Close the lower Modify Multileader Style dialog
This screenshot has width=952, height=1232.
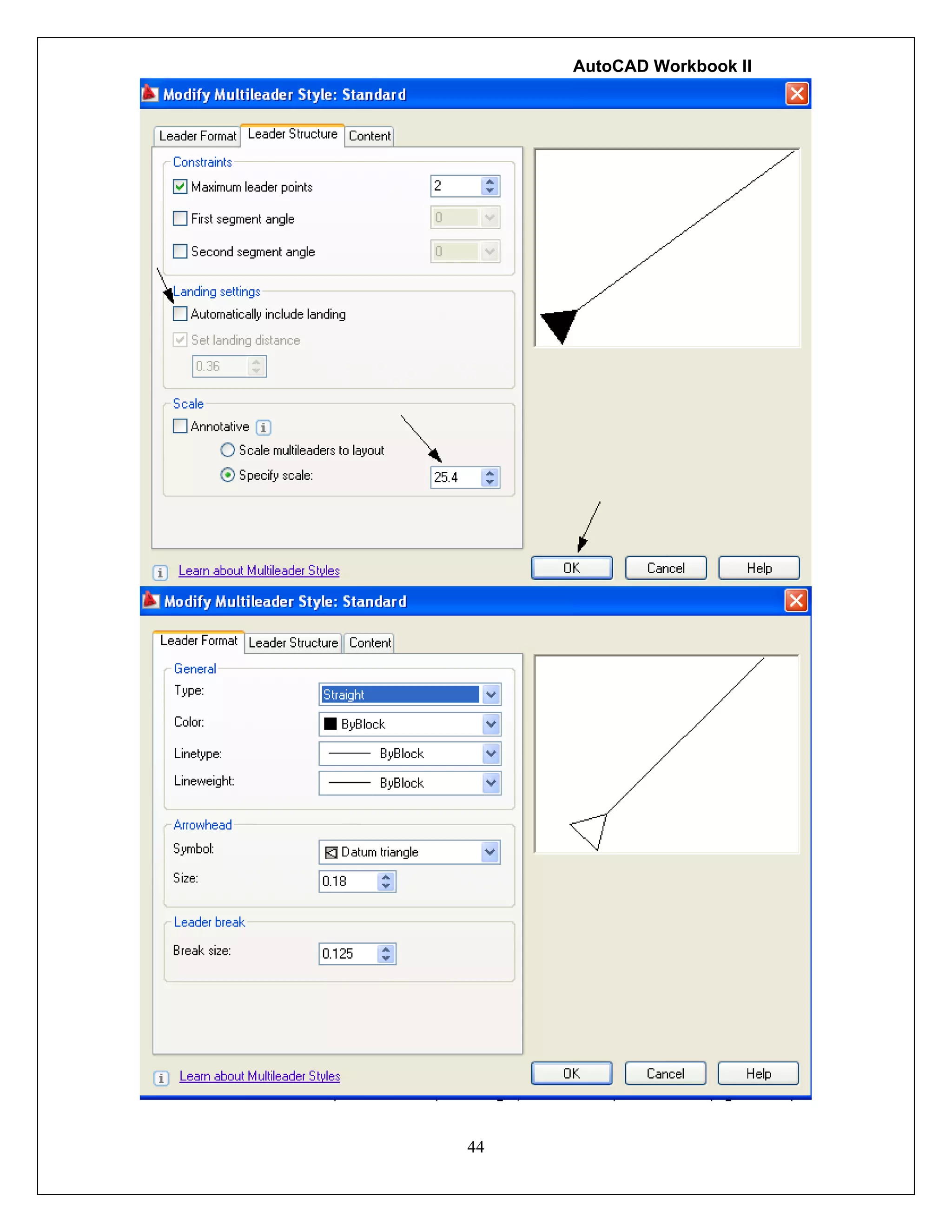tap(796, 600)
